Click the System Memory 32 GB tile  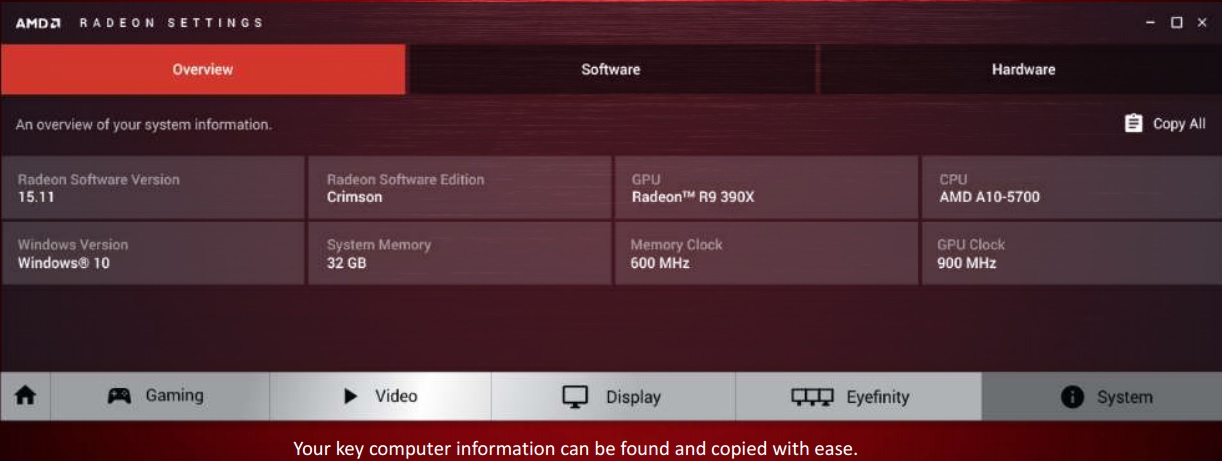(x=459, y=252)
